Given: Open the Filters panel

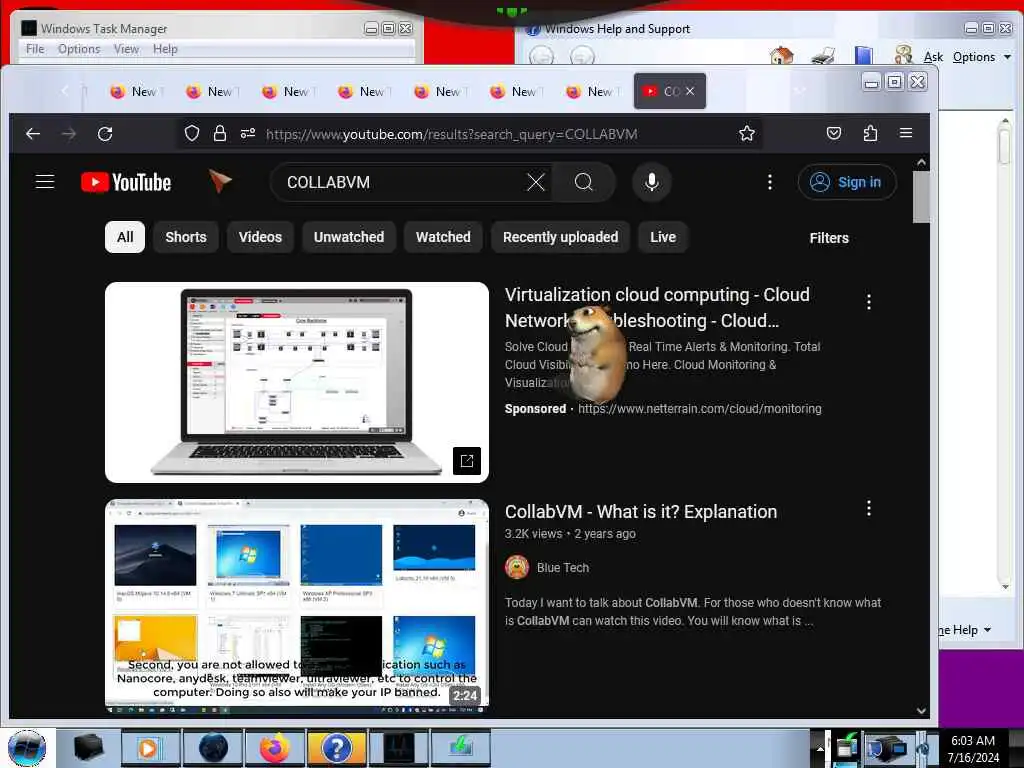Looking at the screenshot, I should click(x=829, y=238).
